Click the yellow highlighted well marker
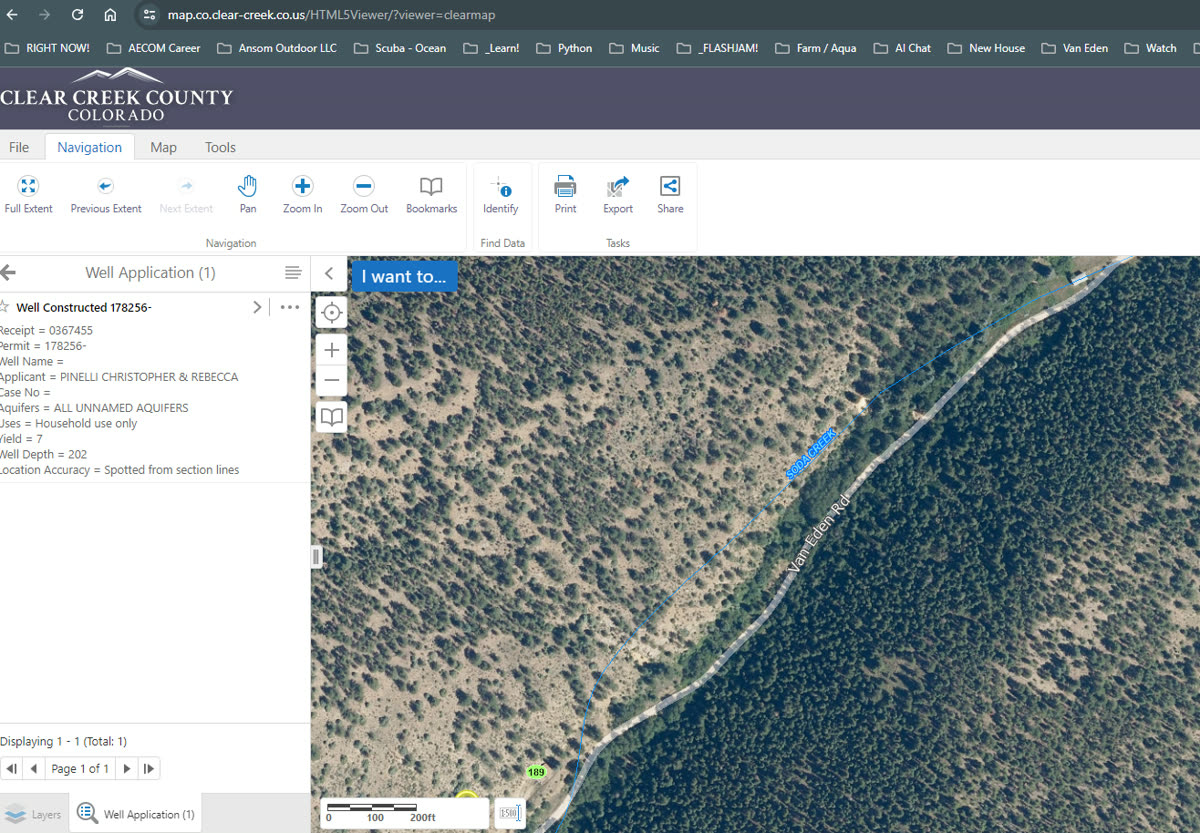1200x833 pixels. (x=467, y=796)
